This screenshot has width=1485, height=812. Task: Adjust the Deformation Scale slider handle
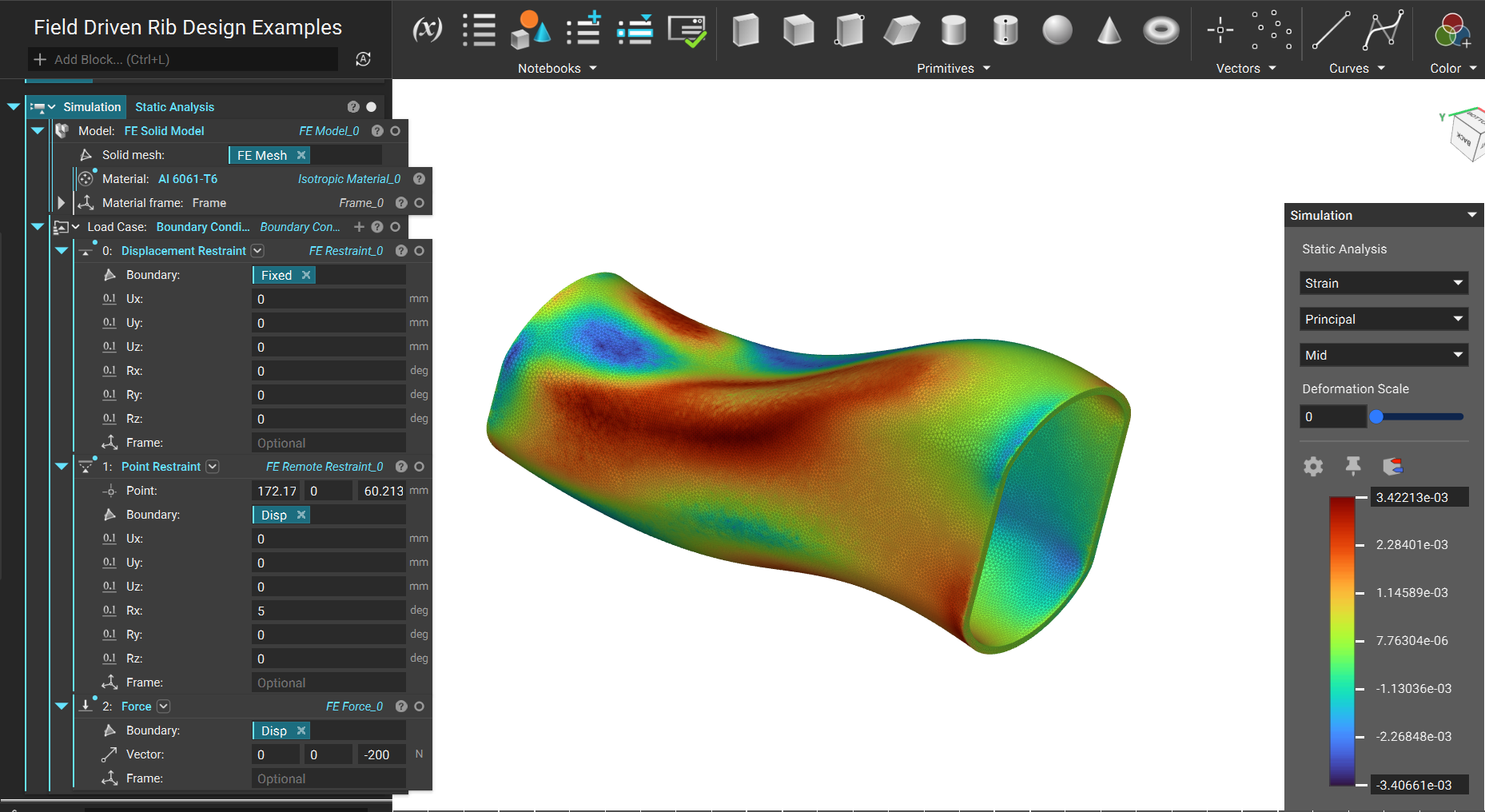click(x=1376, y=416)
